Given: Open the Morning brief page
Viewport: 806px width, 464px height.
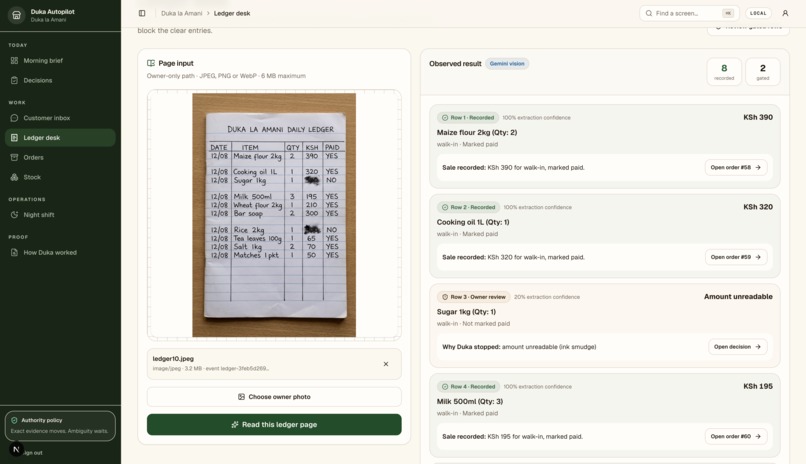Looking at the screenshot, I should (x=60, y=61).
